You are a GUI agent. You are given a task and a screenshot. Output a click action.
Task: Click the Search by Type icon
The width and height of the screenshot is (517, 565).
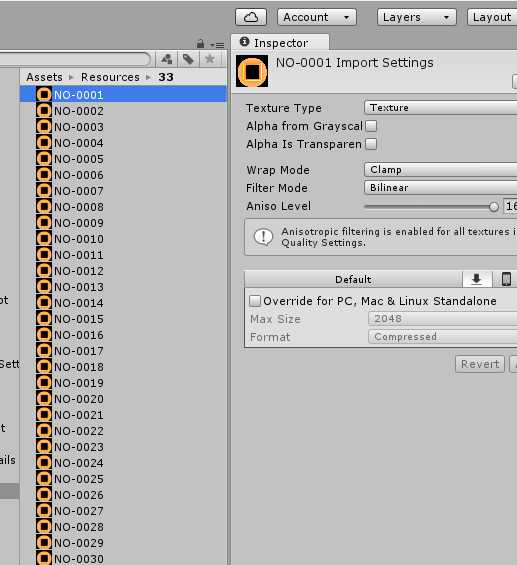pos(166,59)
